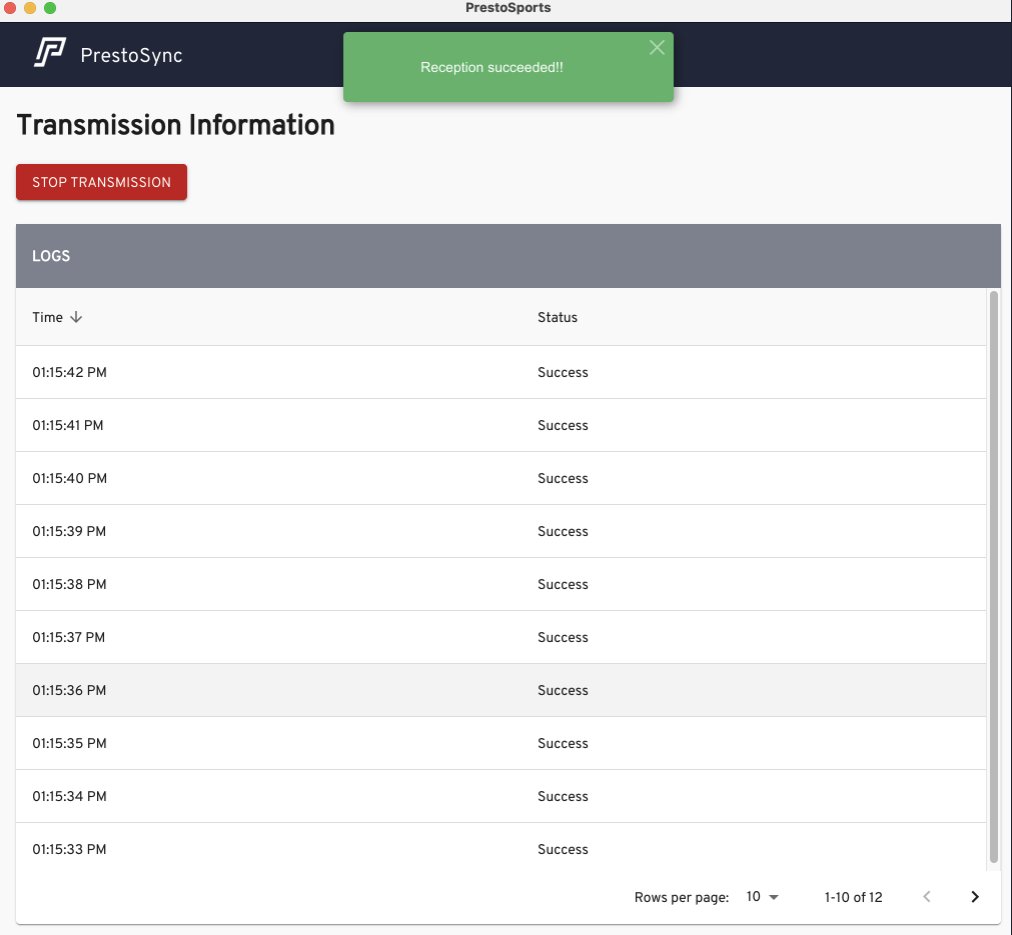Go to previous page of logs

click(927, 897)
